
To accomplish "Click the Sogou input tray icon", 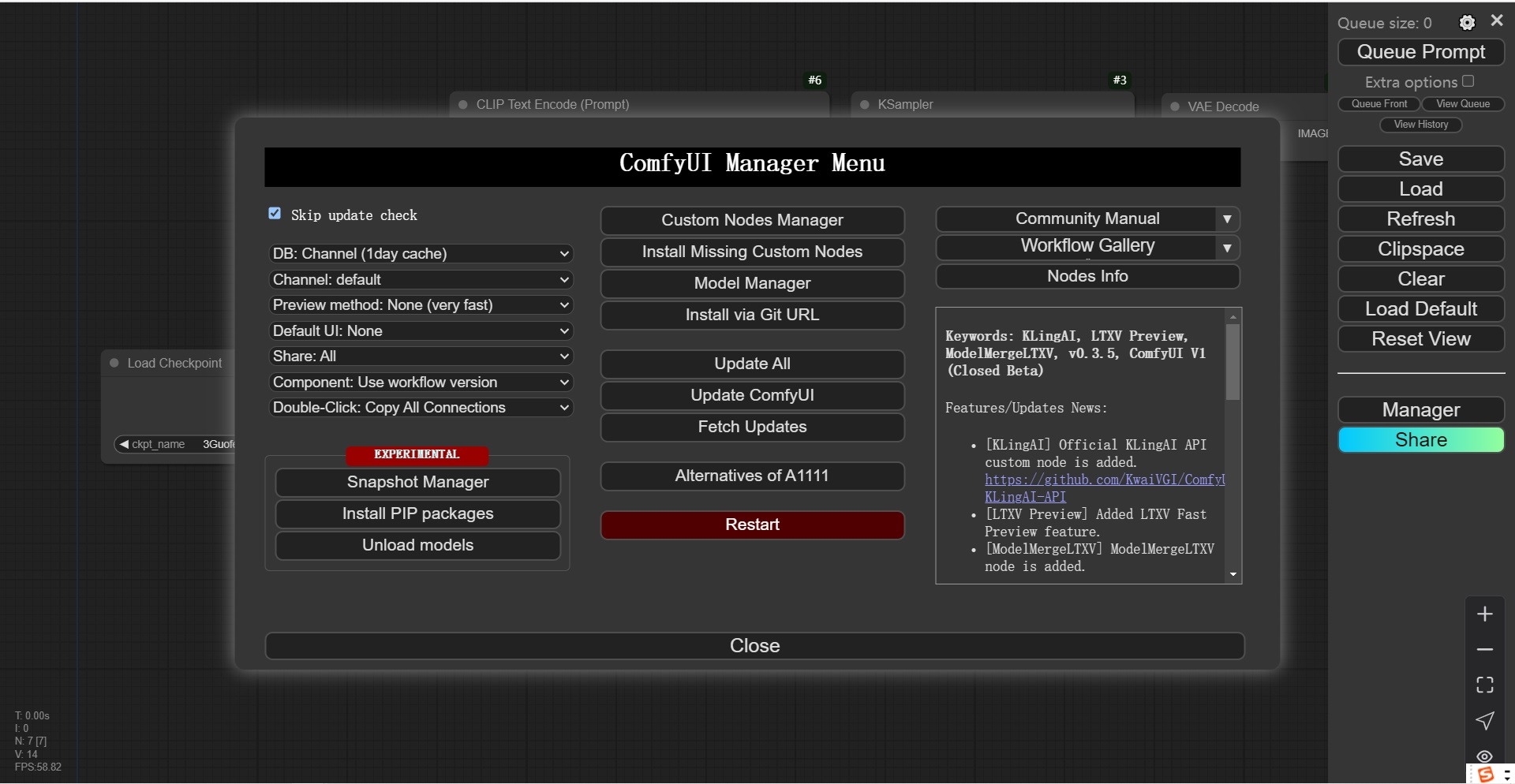I will click(x=1486, y=774).
